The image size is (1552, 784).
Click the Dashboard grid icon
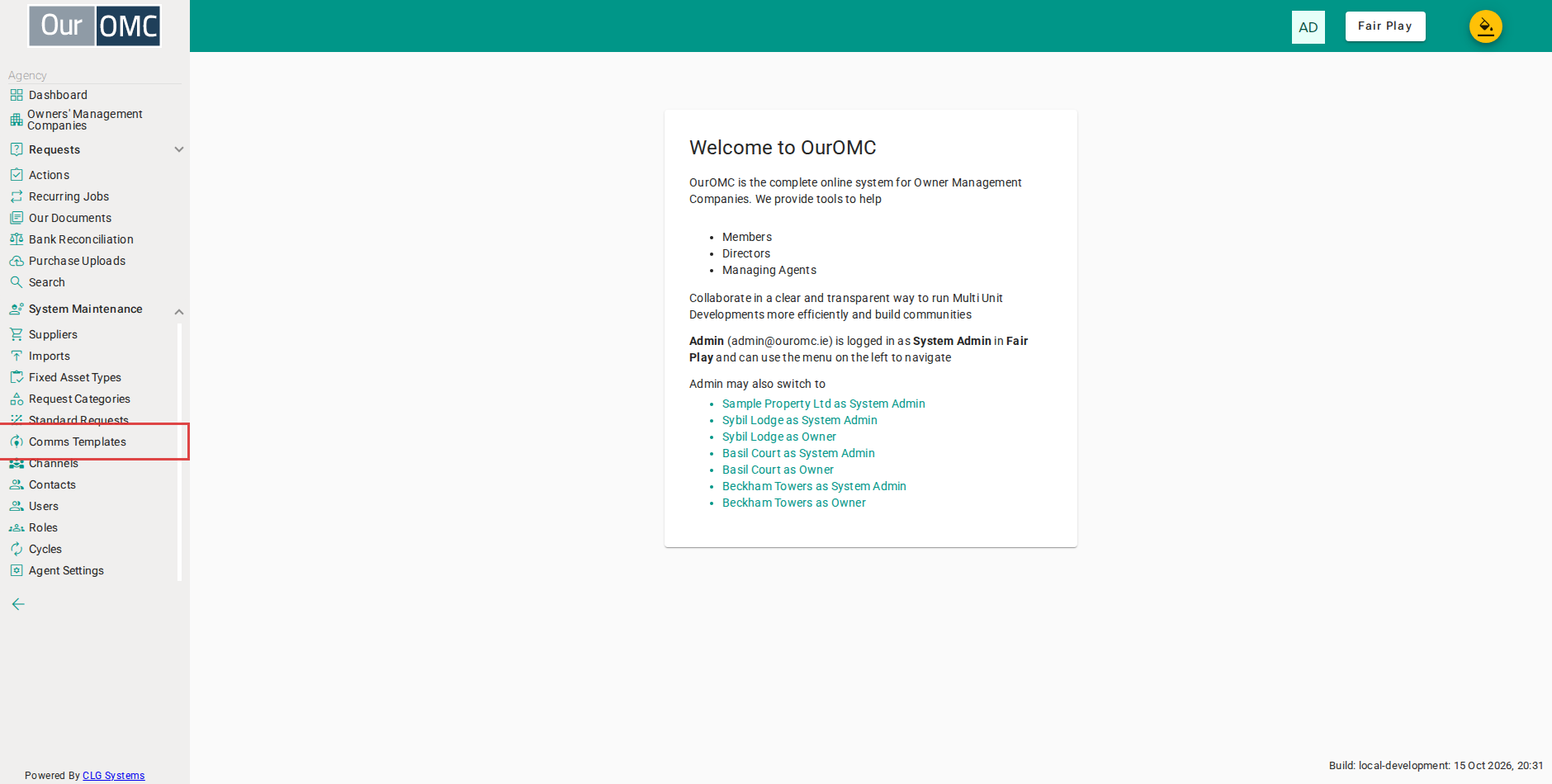17,95
